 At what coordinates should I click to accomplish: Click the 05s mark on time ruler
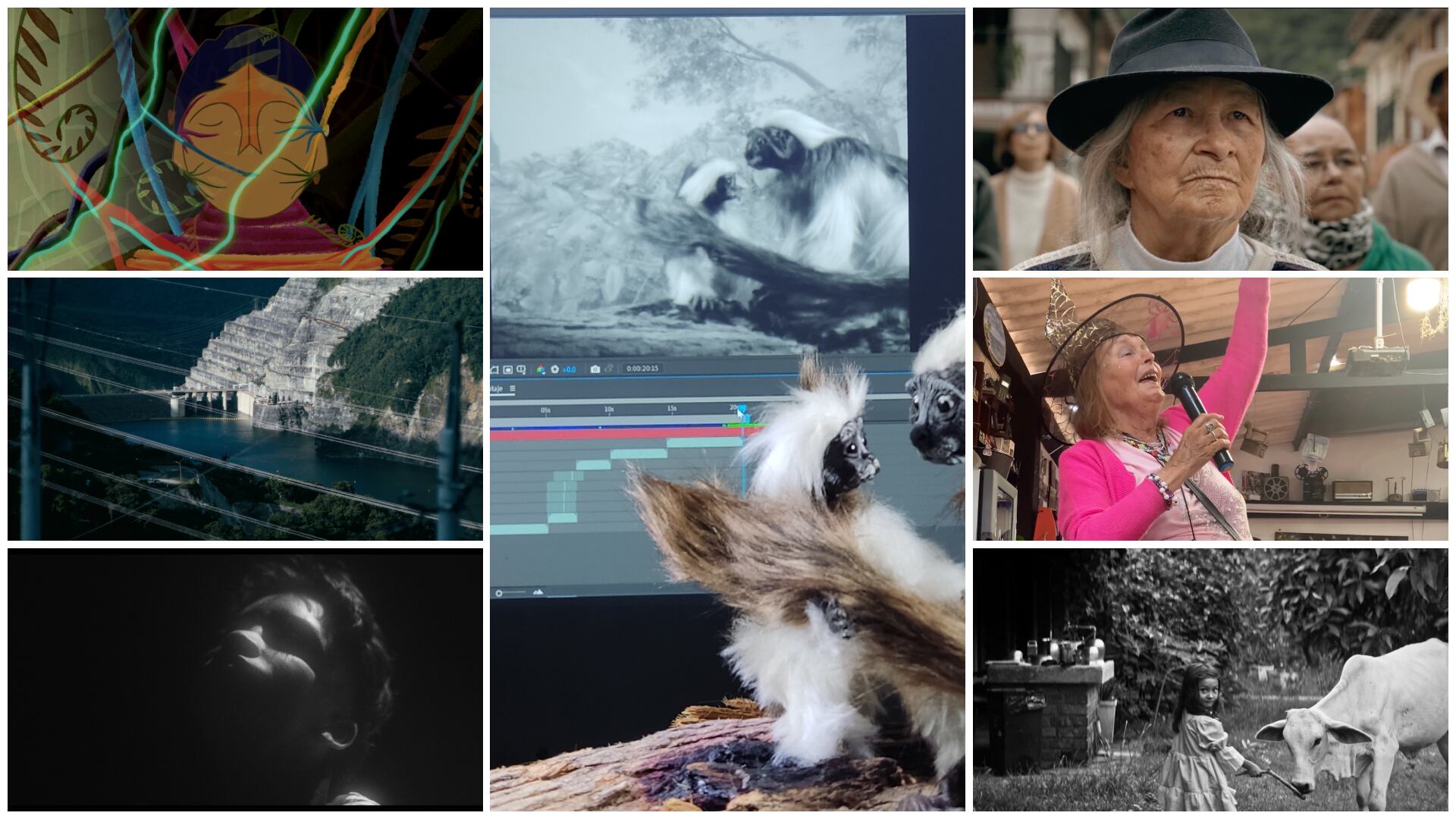[545, 409]
